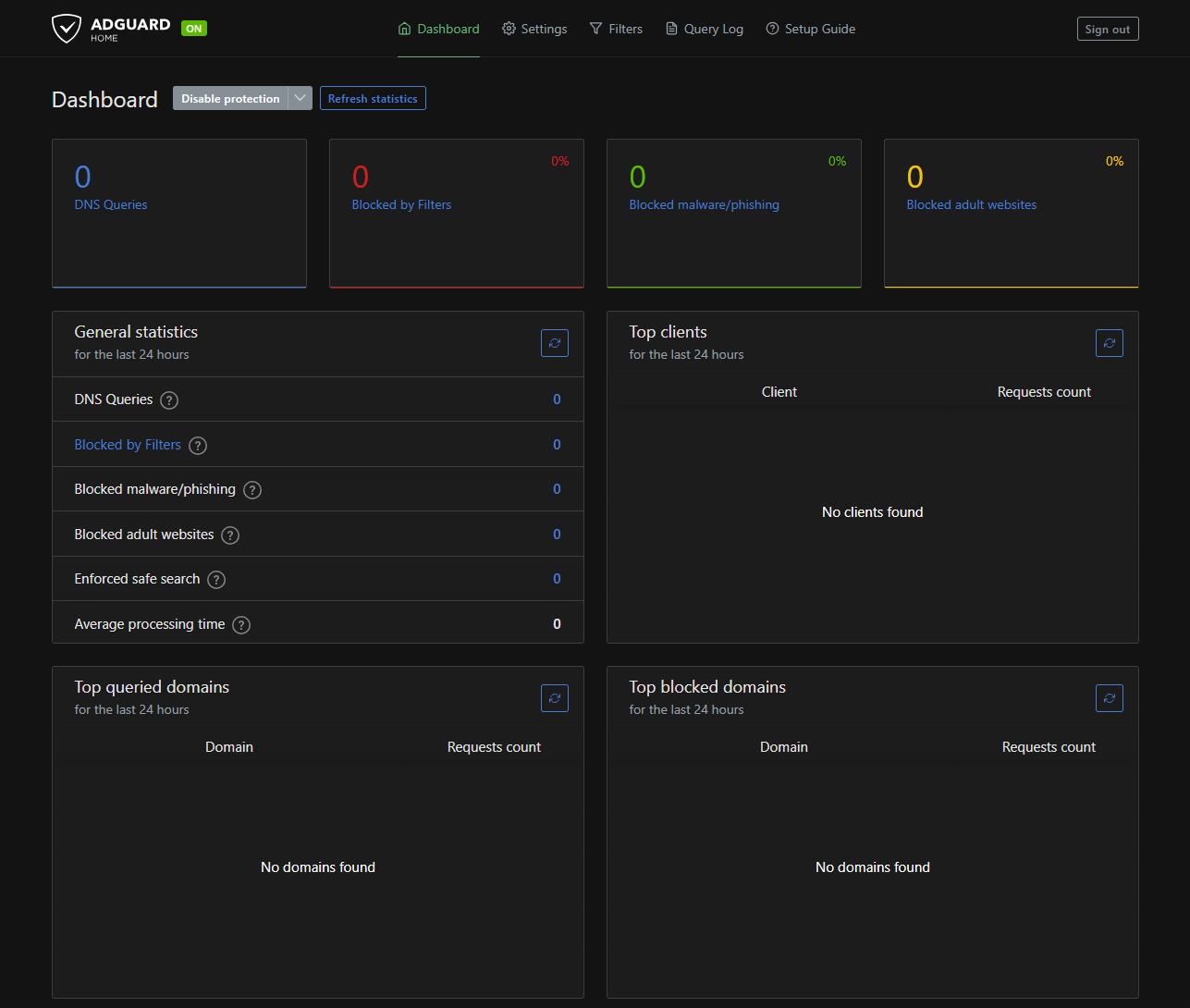The image size is (1190, 1008).
Task: Expand the Disable protection dropdown arrow
Action: point(300,99)
